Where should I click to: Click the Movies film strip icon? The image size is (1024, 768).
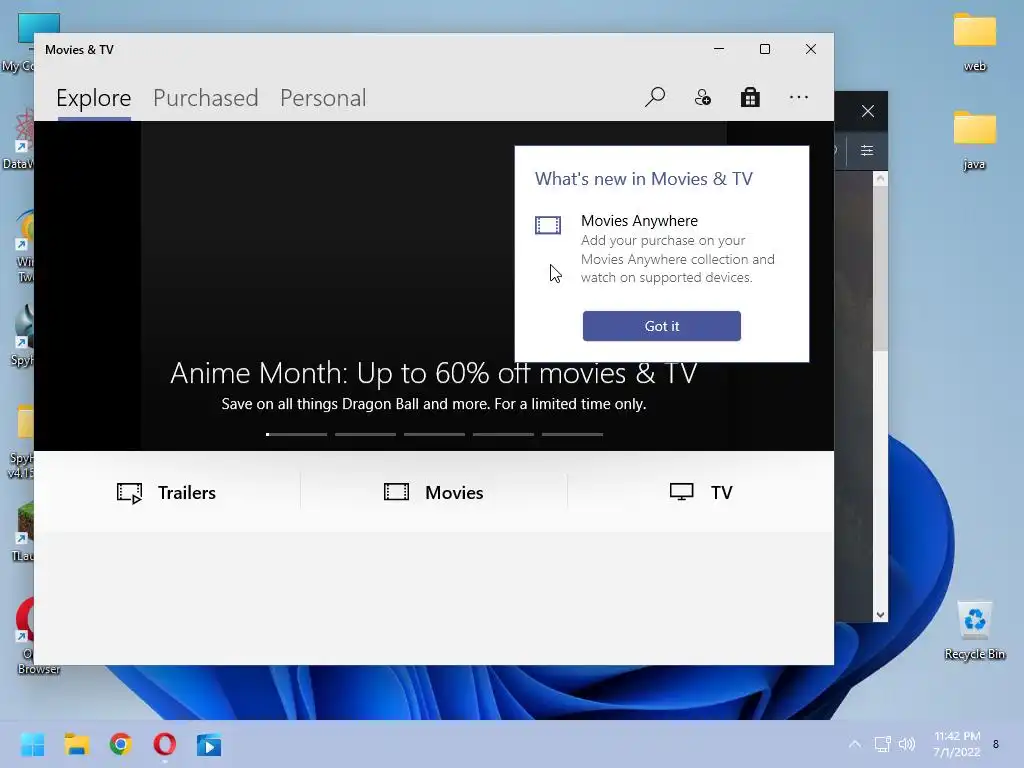(x=396, y=492)
